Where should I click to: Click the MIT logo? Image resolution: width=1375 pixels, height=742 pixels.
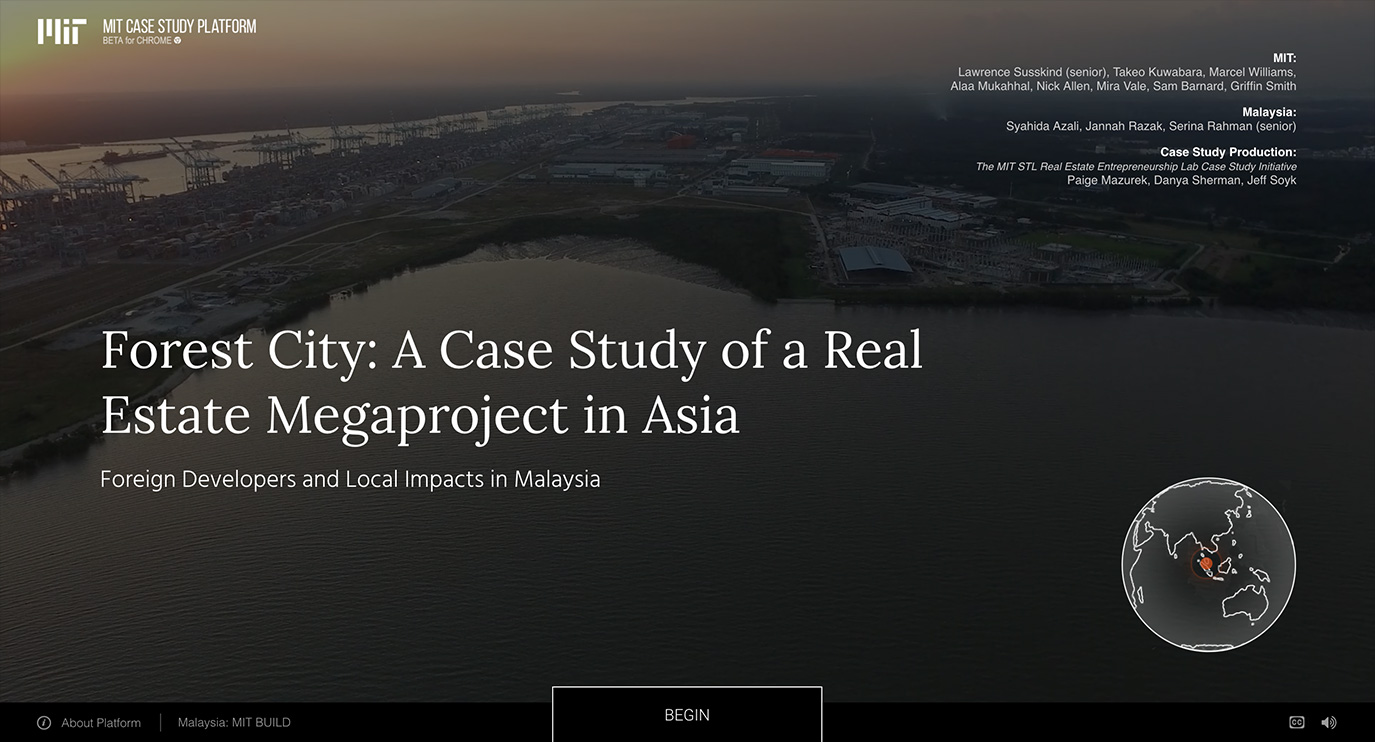62,32
